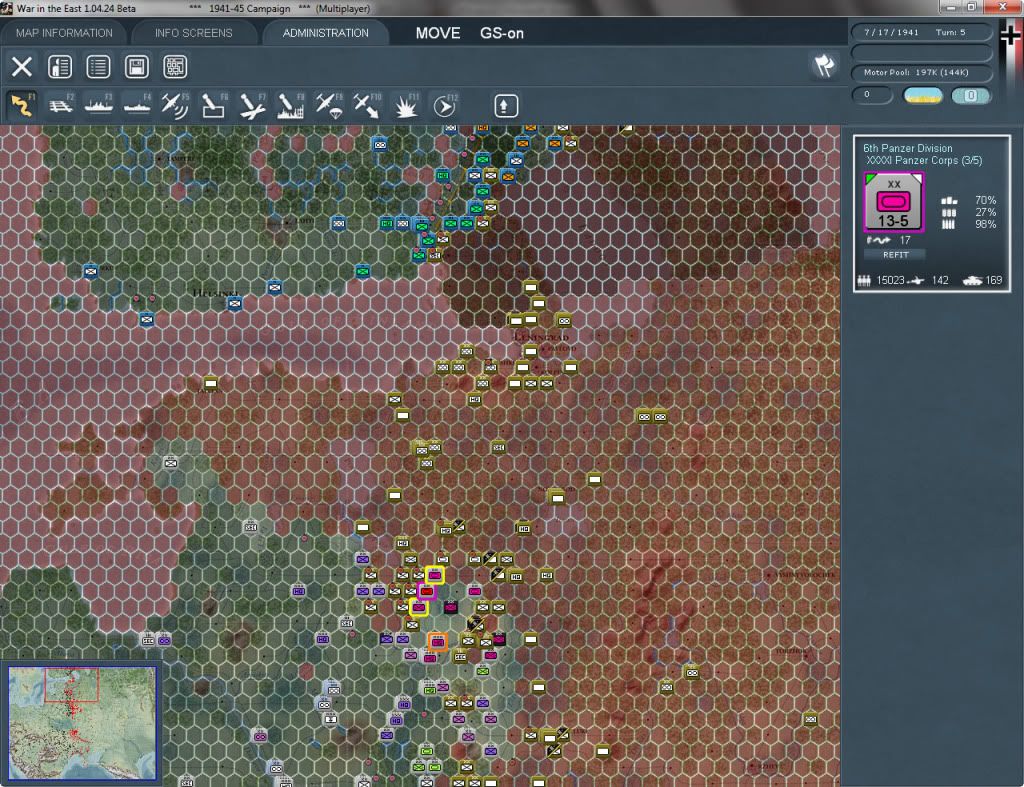Click the Turn: 5 indicator
The image size is (1024, 787).
[950, 32]
